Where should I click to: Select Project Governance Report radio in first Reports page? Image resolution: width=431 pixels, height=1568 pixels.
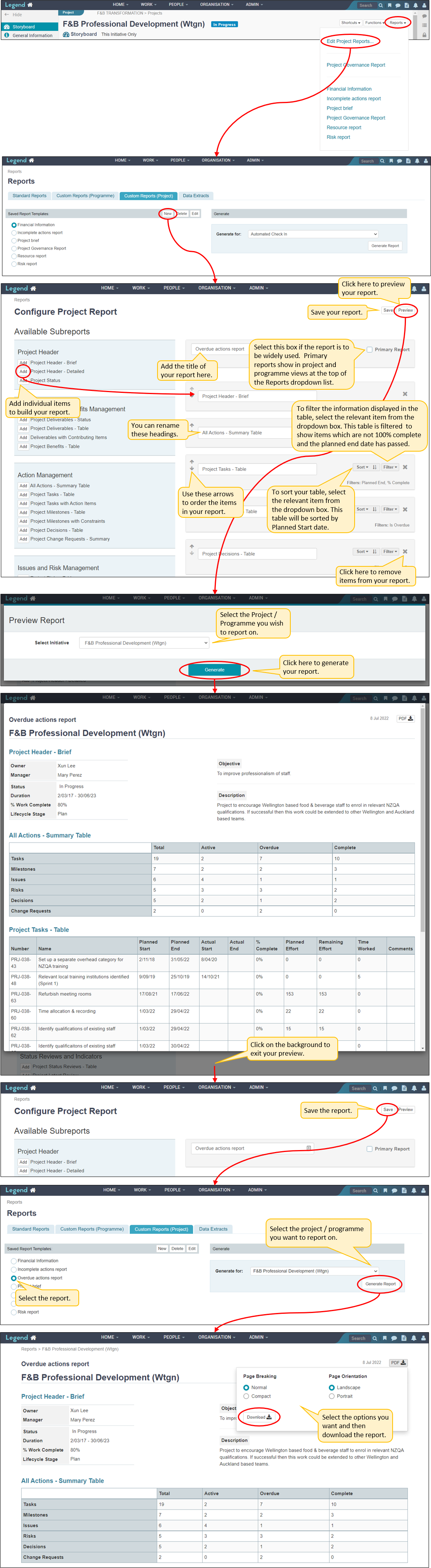(14, 248)
